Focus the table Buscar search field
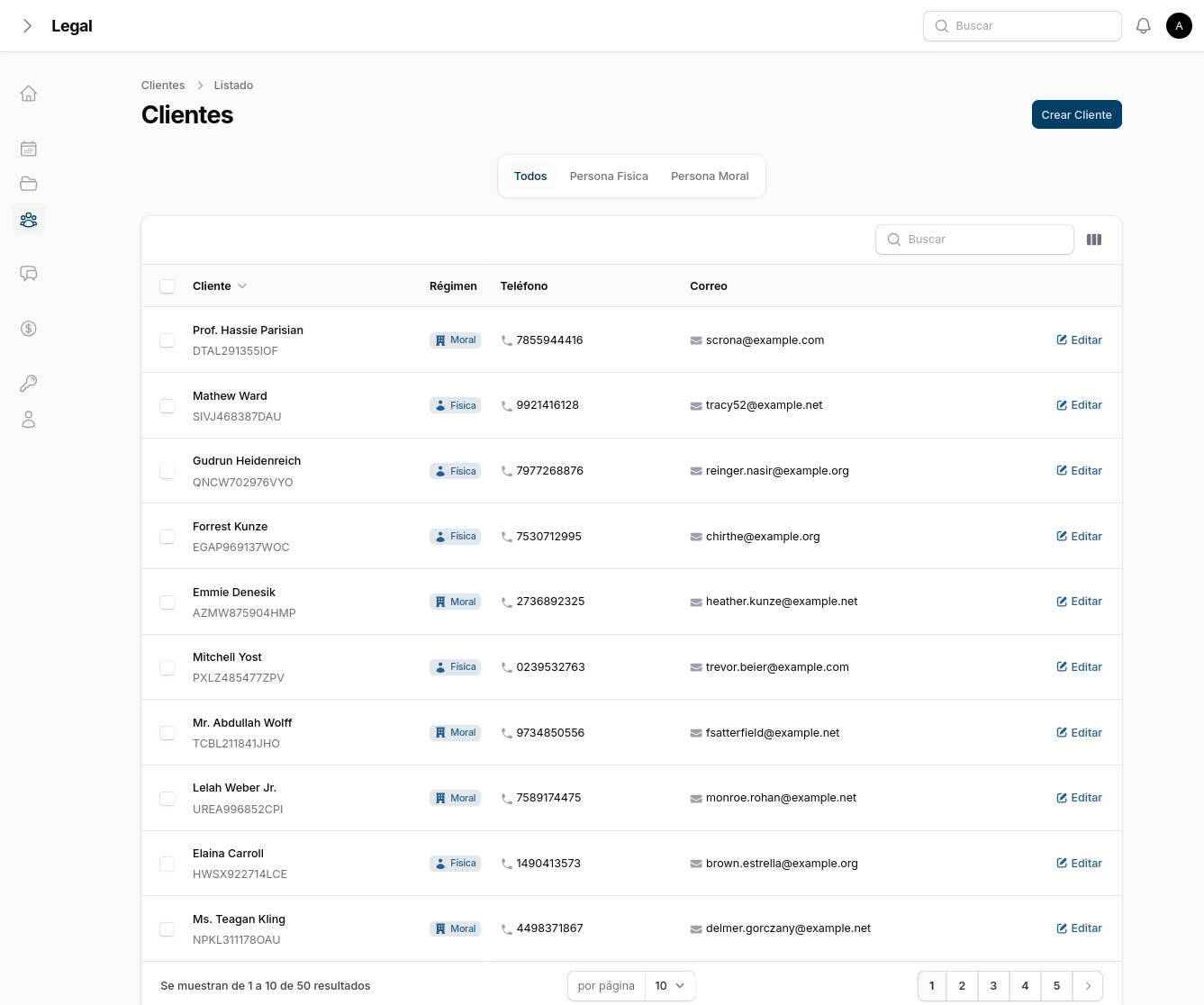Image resolution: width=1204 pixels, height=1005 pixels. click(x=974, y=240)
